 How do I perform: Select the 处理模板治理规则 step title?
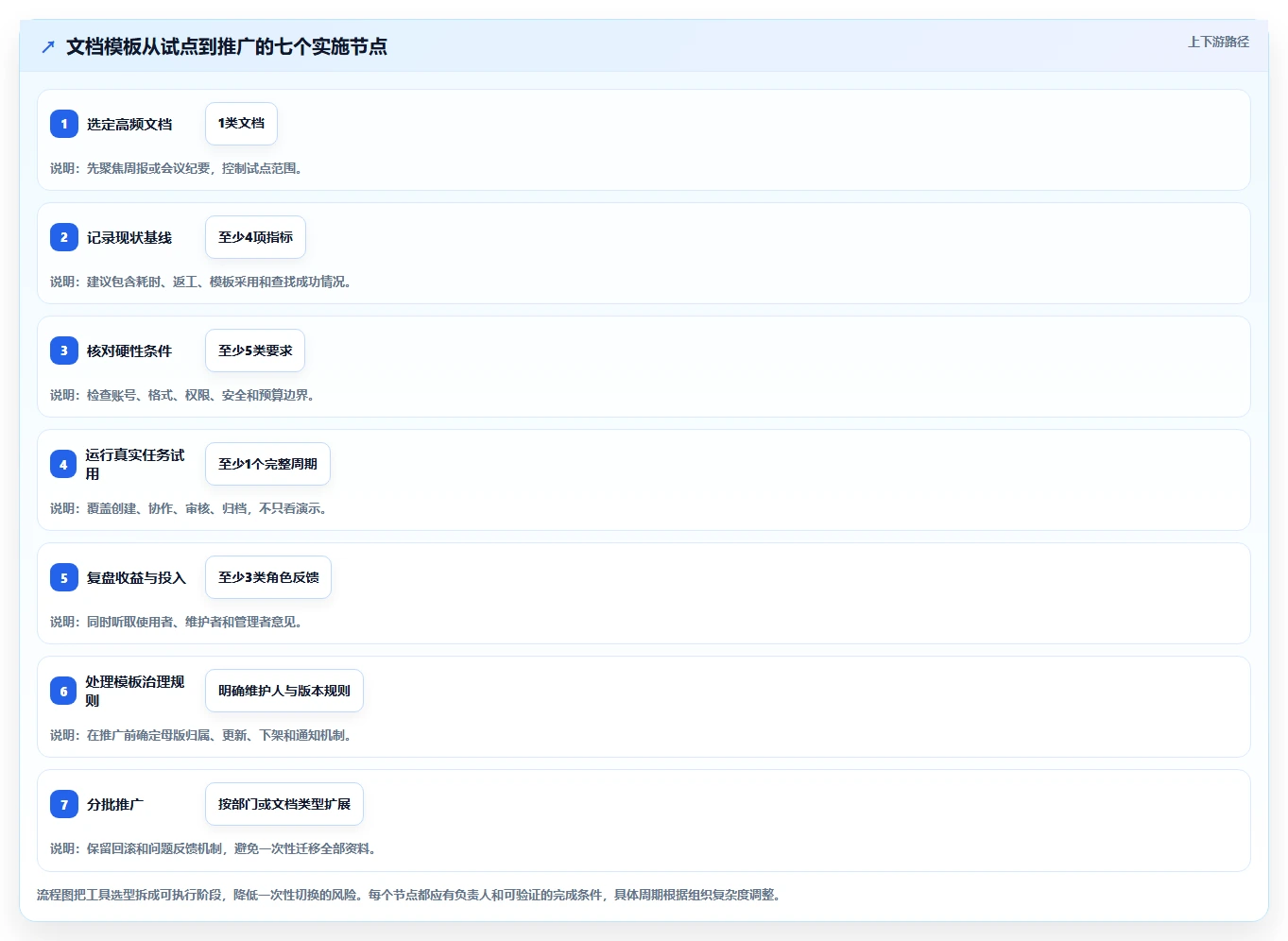tap(135, 691)
